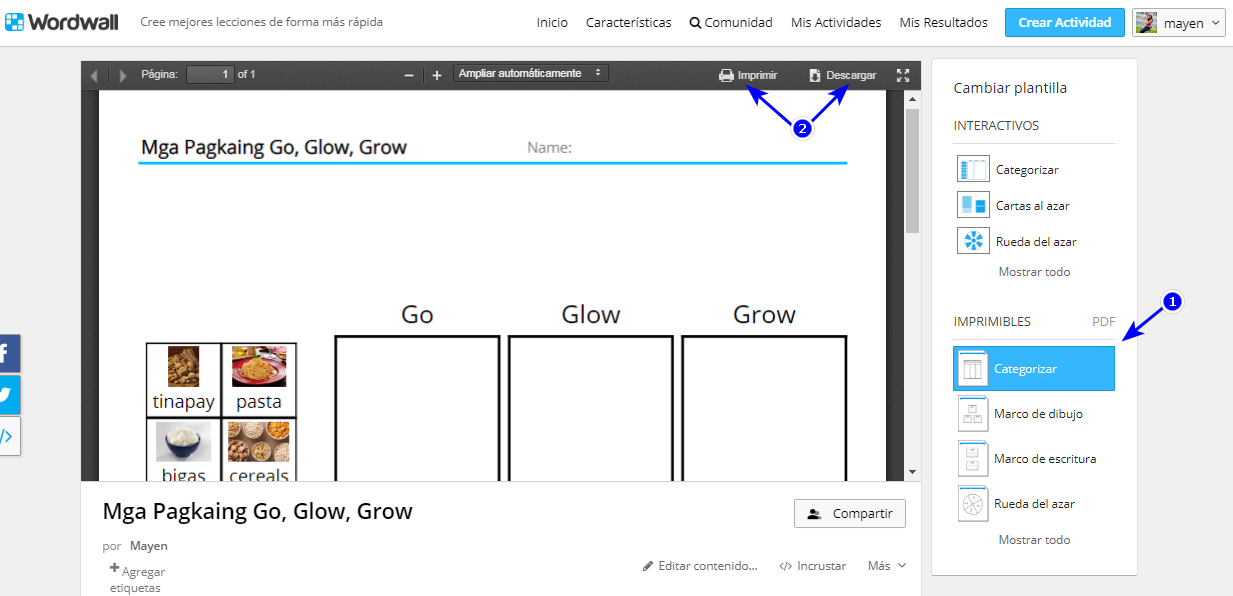Screen dimensions: 1233x596
Task: Go to next PDF page arrow
Action: coord(123,75)
